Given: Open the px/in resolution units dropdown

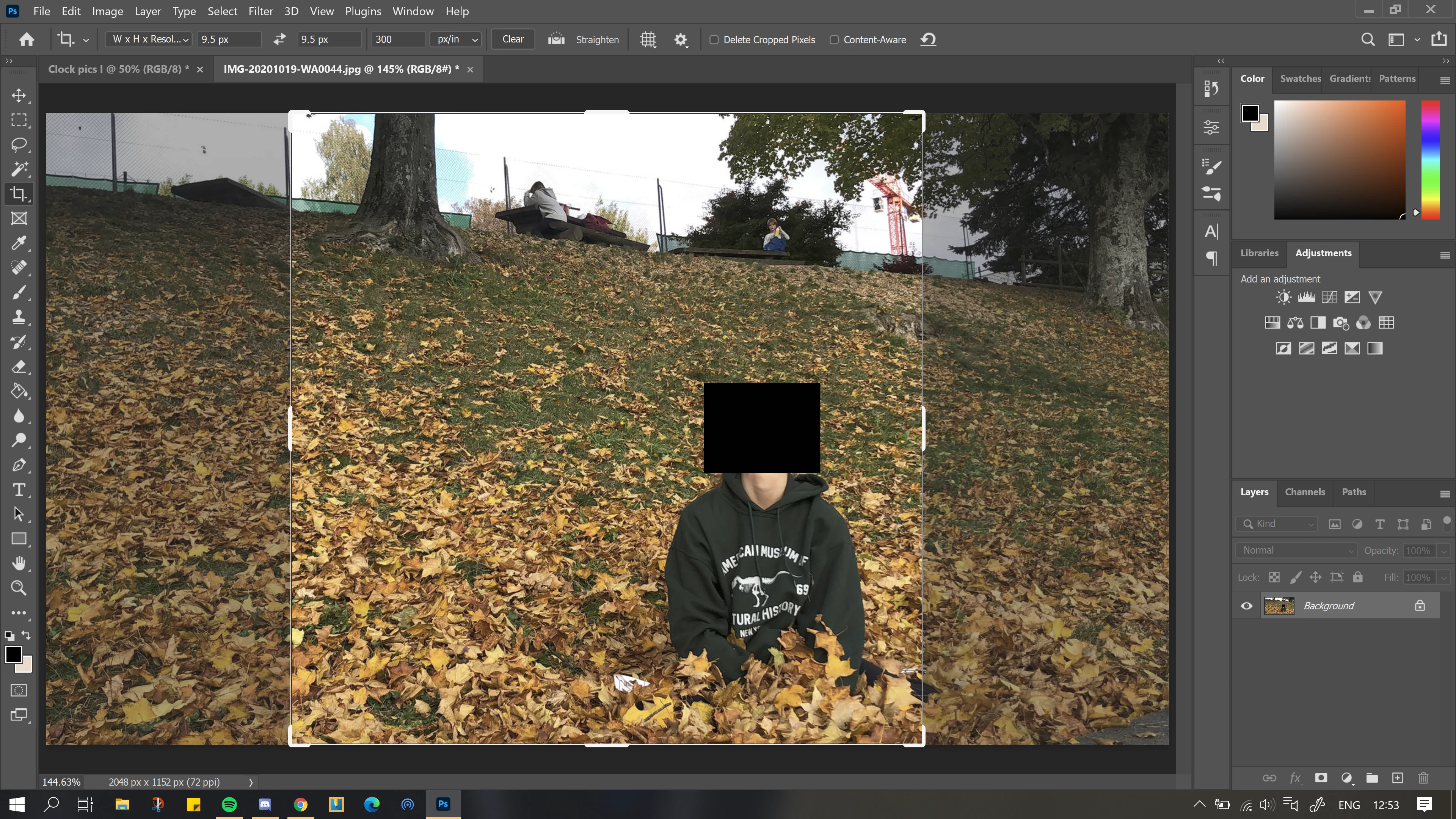Looking at the screenshot, I should [x=457, y=39].
